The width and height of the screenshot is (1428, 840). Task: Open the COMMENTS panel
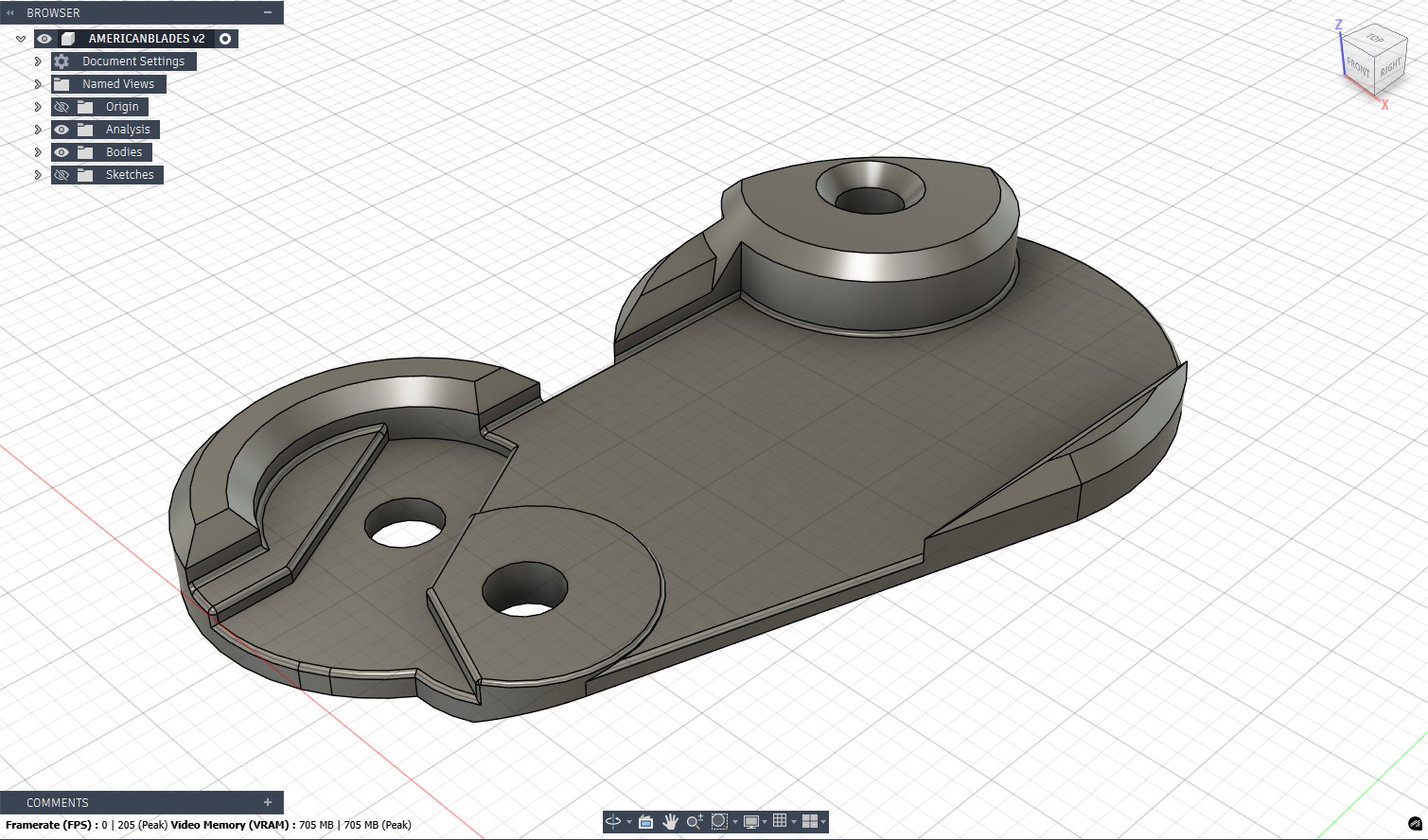57,802
